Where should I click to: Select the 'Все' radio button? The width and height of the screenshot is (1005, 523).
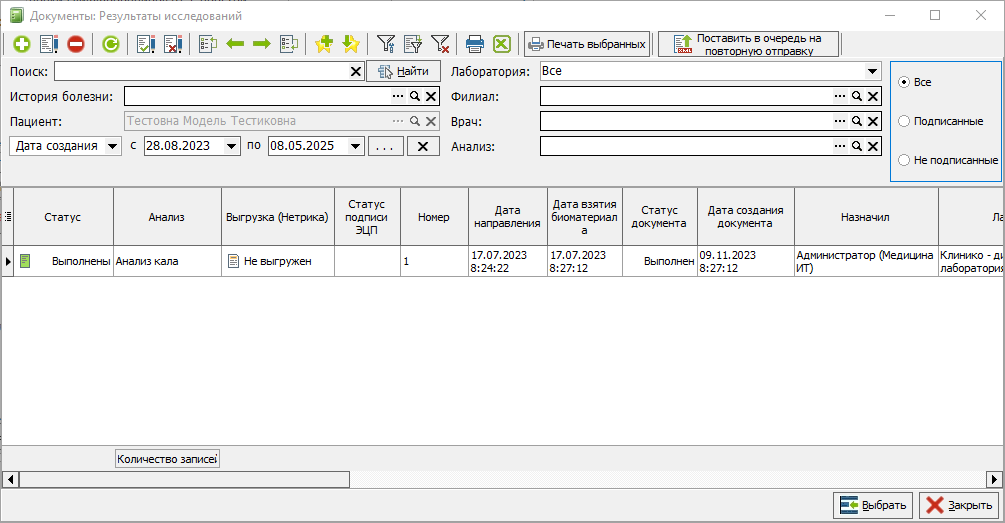pyautogui.click(x=904, y=82)
